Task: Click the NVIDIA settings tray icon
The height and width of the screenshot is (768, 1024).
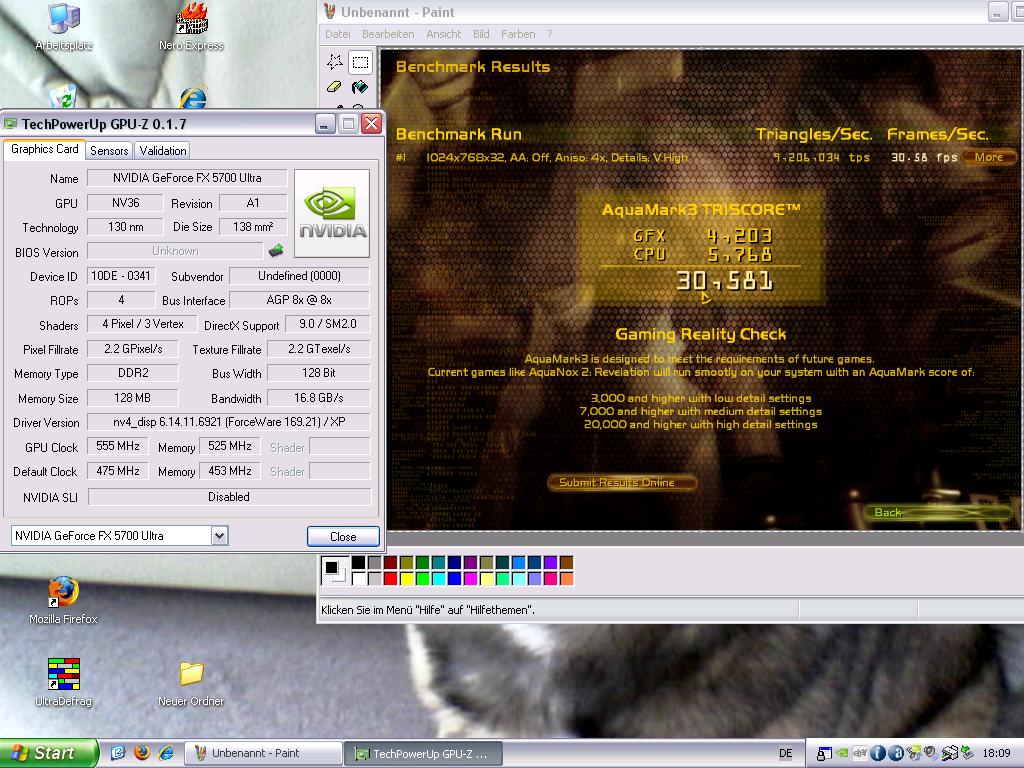Action: point(842,754)
